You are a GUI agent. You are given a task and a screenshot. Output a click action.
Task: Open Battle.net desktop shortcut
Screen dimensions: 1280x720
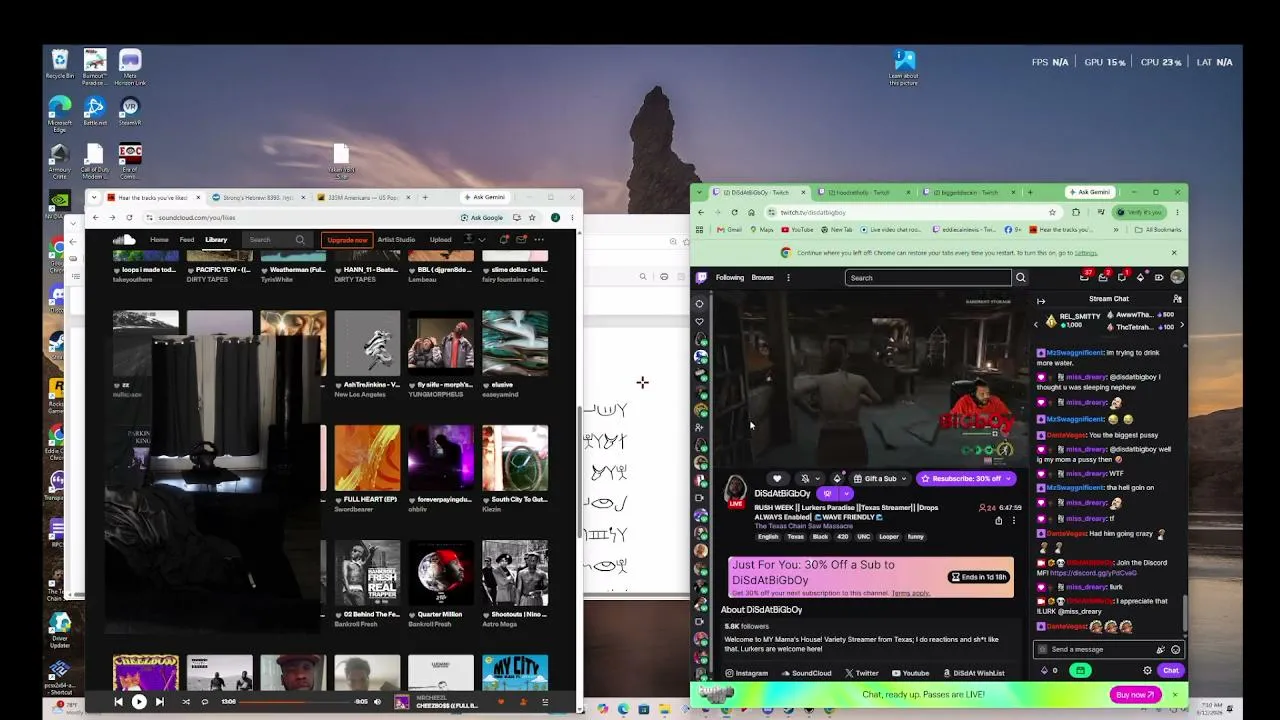(x=94, y=112)
